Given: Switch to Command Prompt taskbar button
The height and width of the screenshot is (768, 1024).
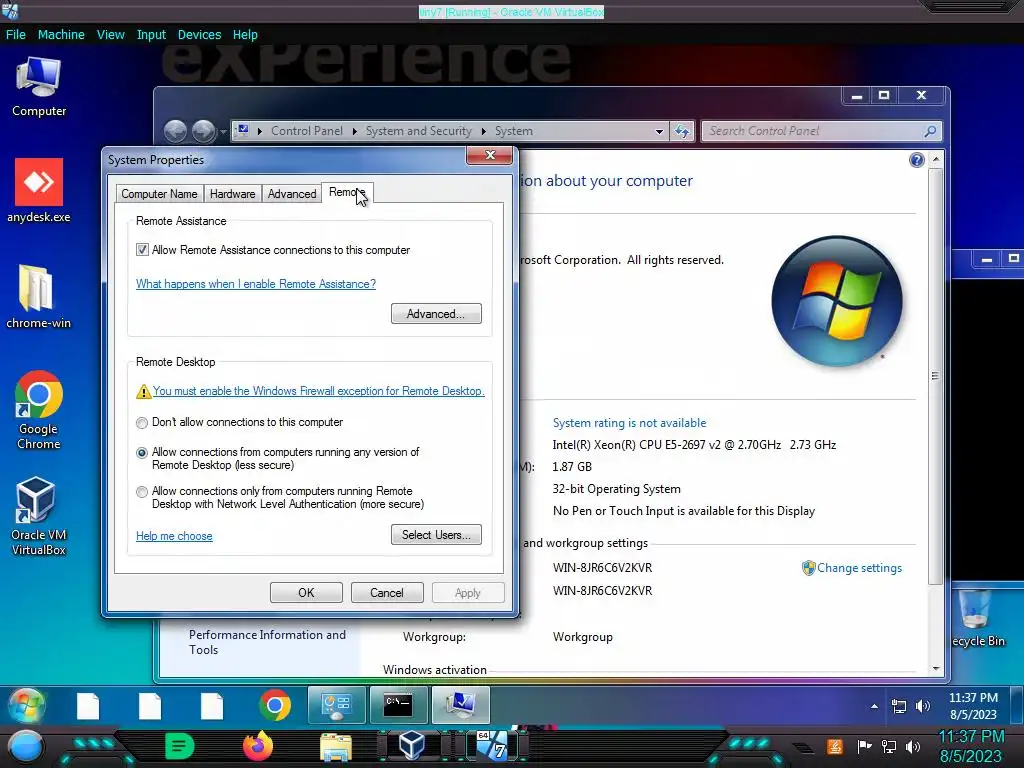Looking at the screenshot, I should pos(398,705).
